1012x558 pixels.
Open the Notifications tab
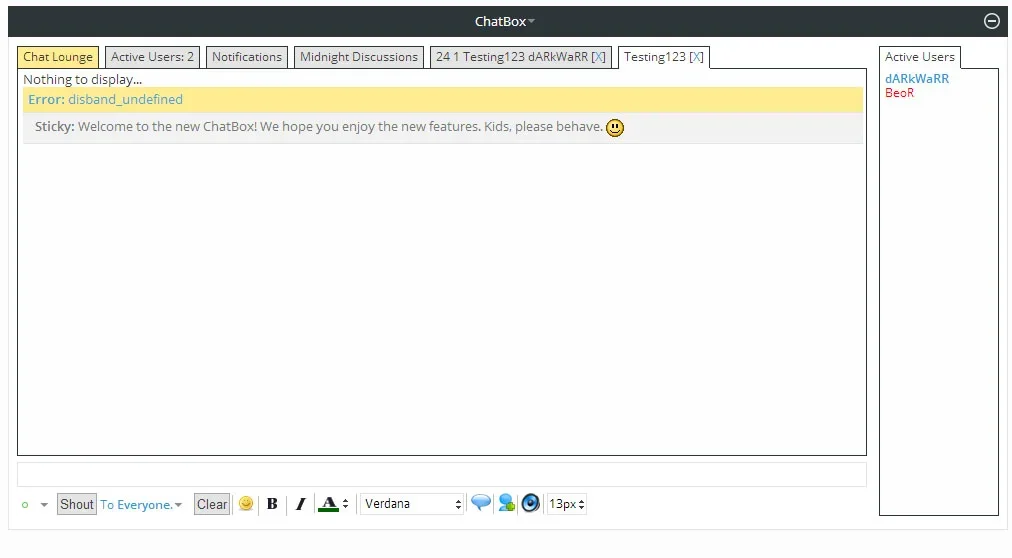247,57
